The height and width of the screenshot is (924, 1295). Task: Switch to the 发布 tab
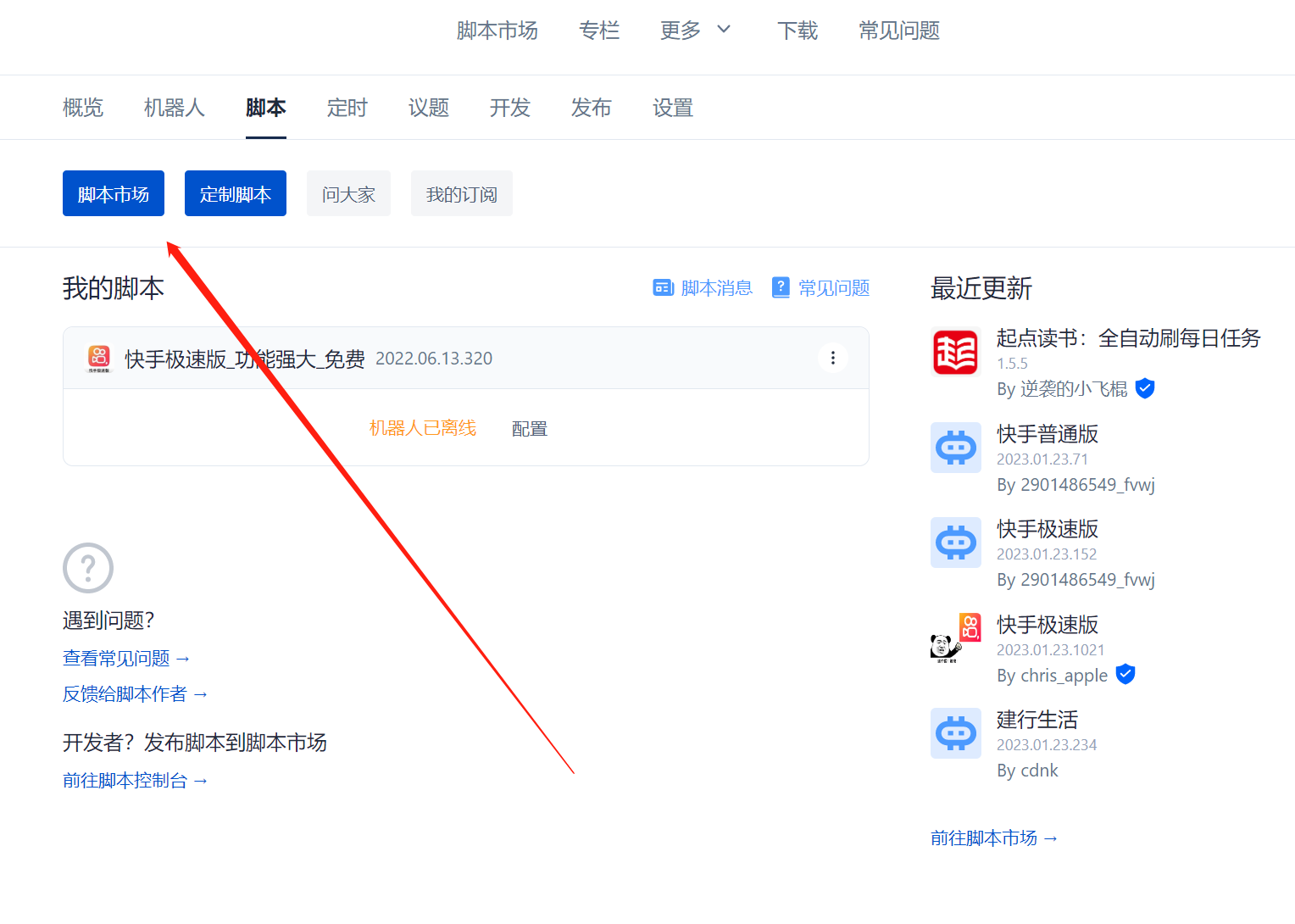coord(592,108)
